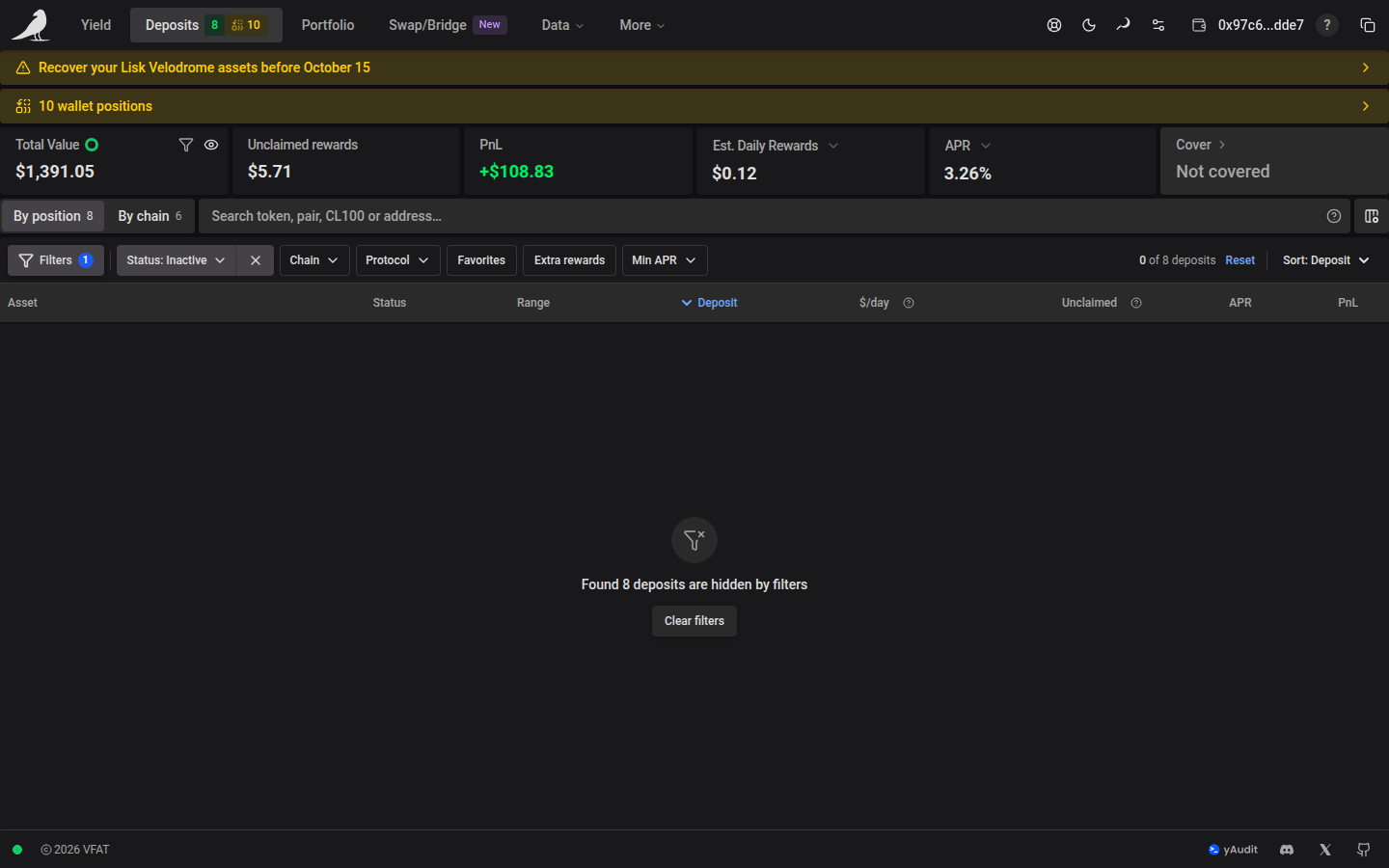Open the Chain filter dropdown
Viewport: 1389px width, 868px height.
click(x=314, y=260)
